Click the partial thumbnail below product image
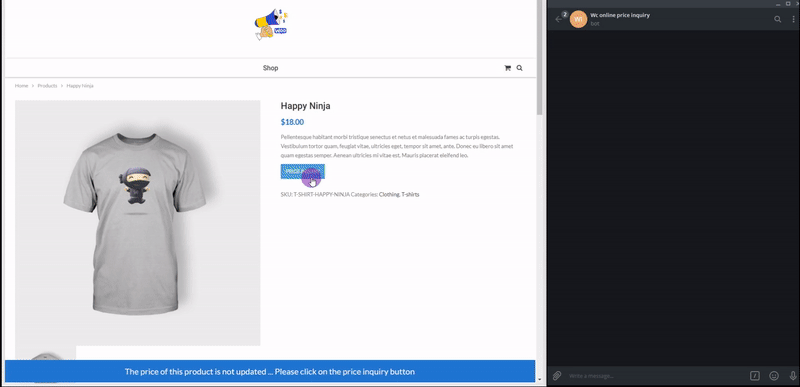The height and width of the screenshot is (387, 800). [45, 353]
